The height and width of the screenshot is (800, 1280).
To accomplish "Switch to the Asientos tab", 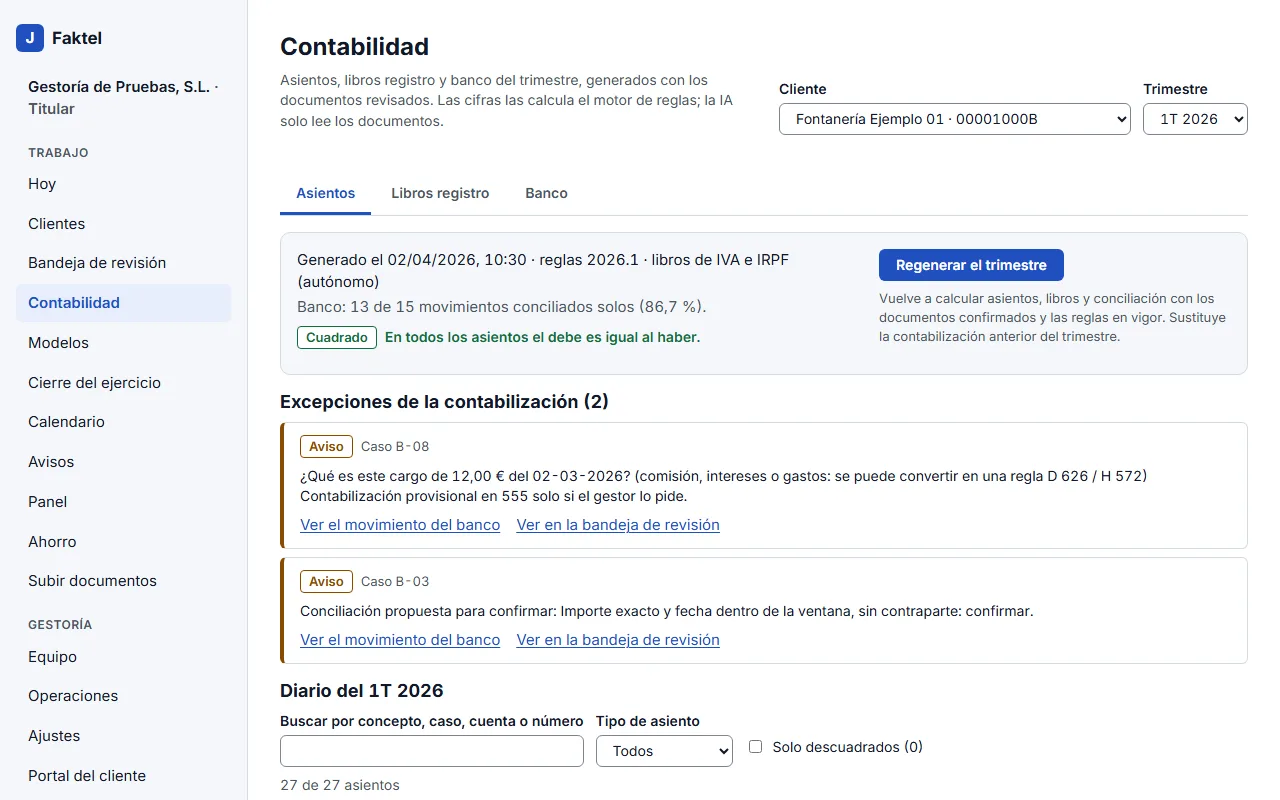I will pyautogui.click(x=325, y=193).
